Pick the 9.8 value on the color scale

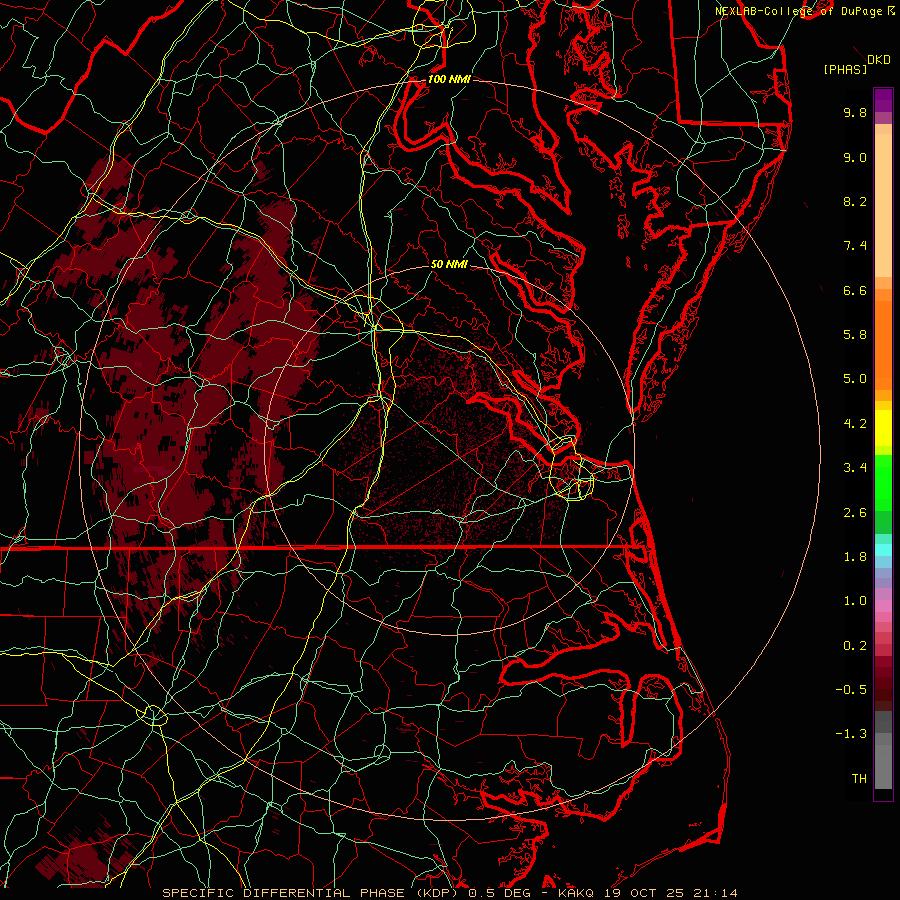click(x=855, y=112)
